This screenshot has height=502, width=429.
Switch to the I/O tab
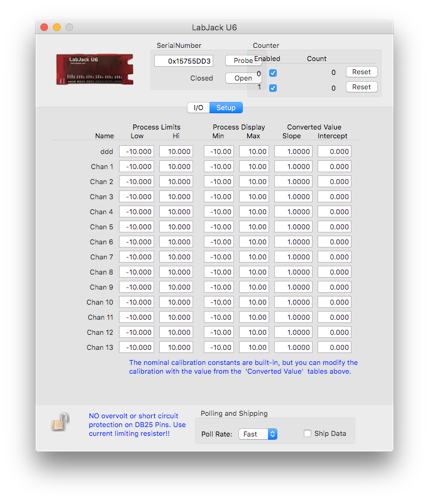(198, 108)
